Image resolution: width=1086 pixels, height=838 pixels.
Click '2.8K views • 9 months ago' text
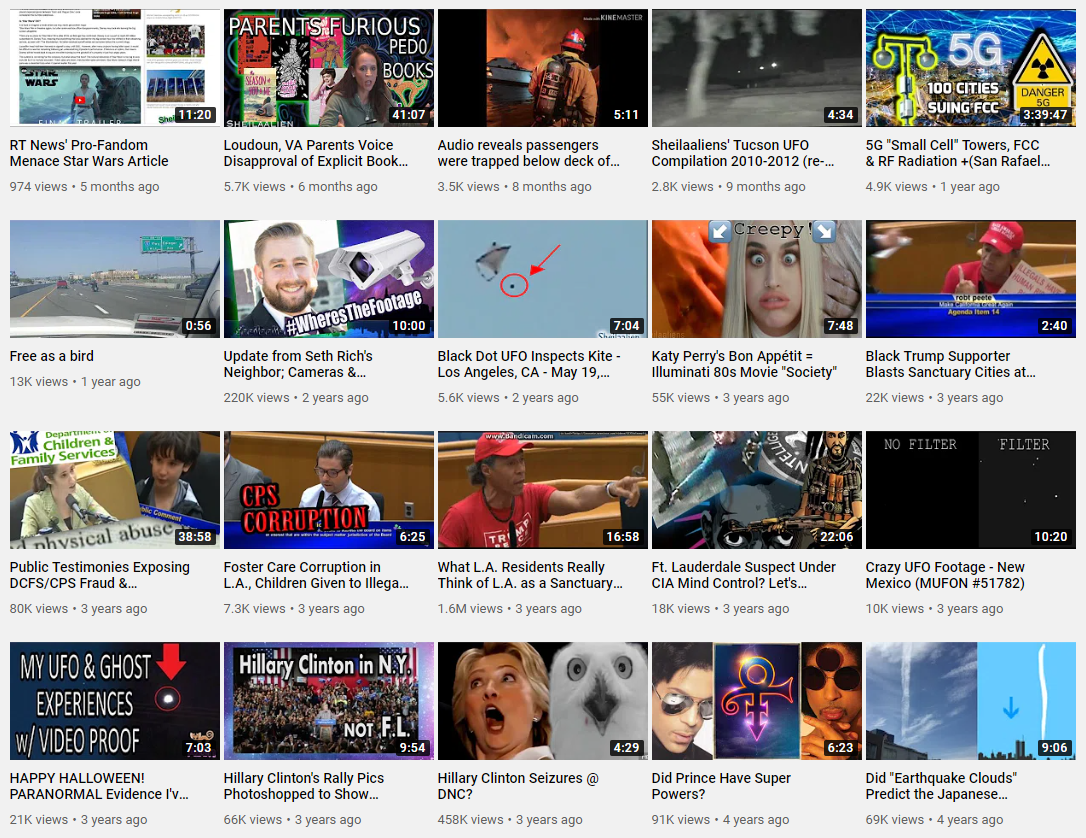pyautogui.click(x=729, y=186)
